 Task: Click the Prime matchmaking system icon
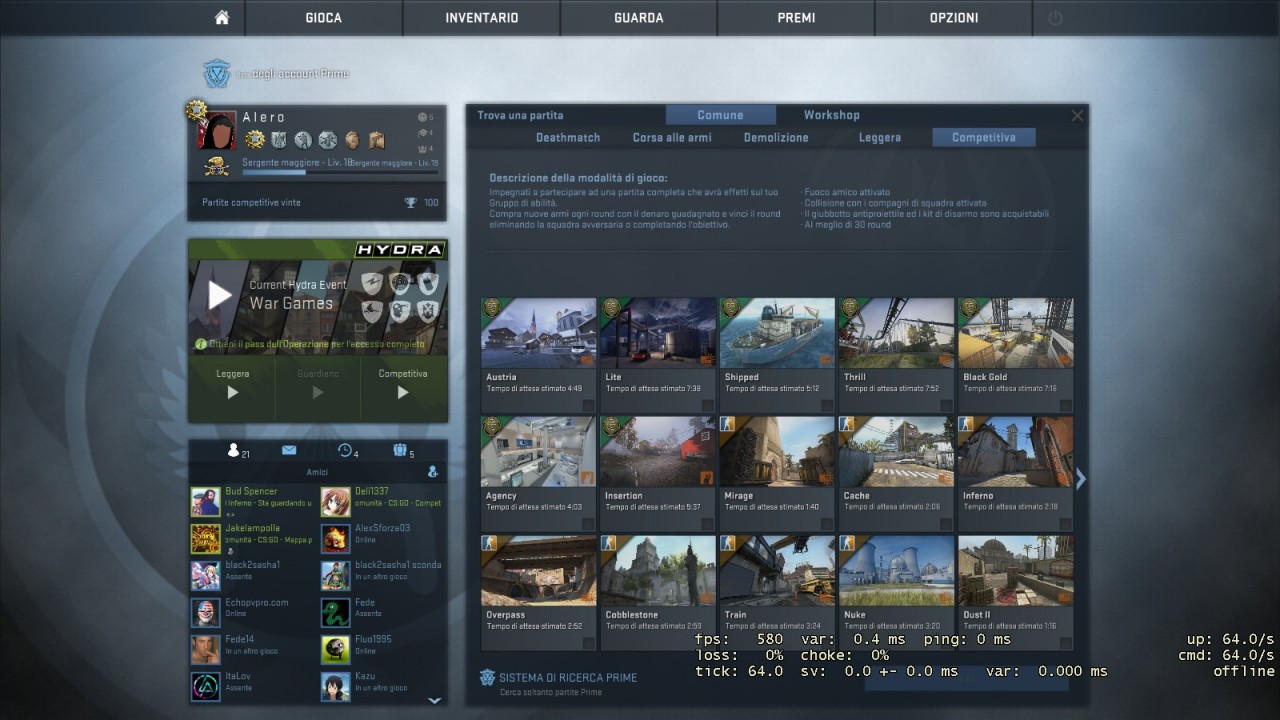click(488, 677)
